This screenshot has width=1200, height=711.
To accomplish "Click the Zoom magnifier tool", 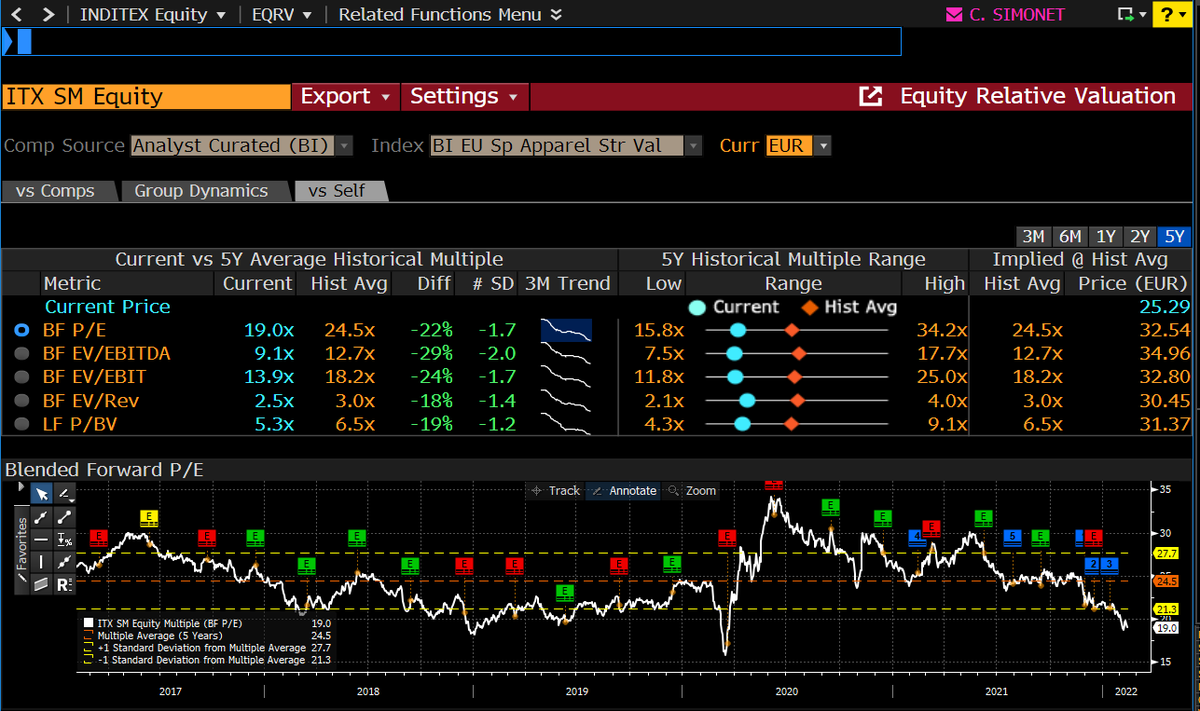I will 692,490.
